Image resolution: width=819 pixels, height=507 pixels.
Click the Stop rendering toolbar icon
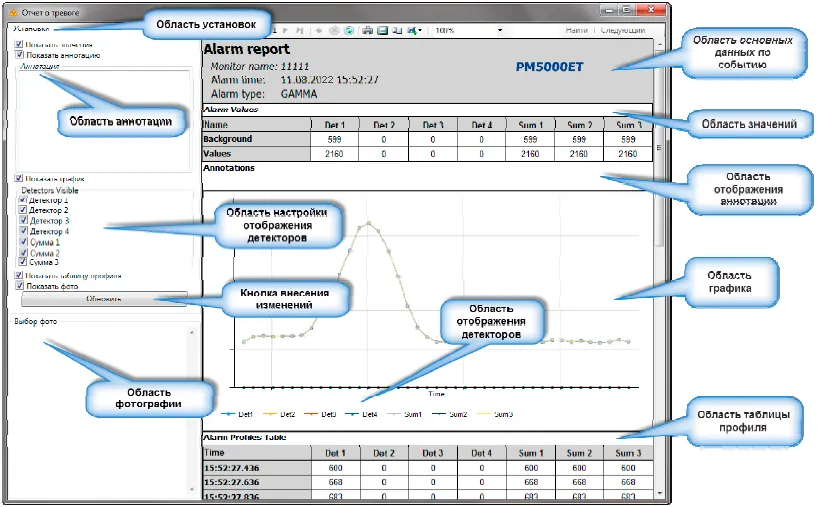[x=335, y=31]
